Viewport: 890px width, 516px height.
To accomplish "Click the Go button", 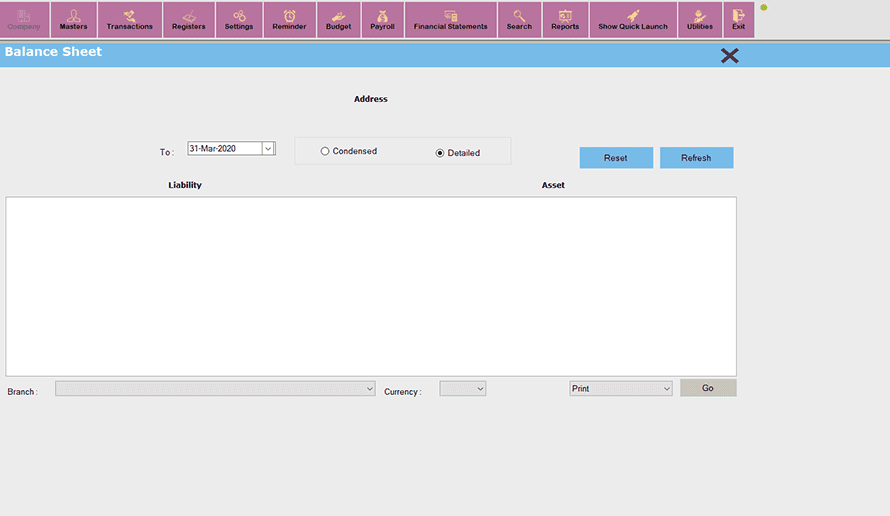I will (x=708, y=388).
